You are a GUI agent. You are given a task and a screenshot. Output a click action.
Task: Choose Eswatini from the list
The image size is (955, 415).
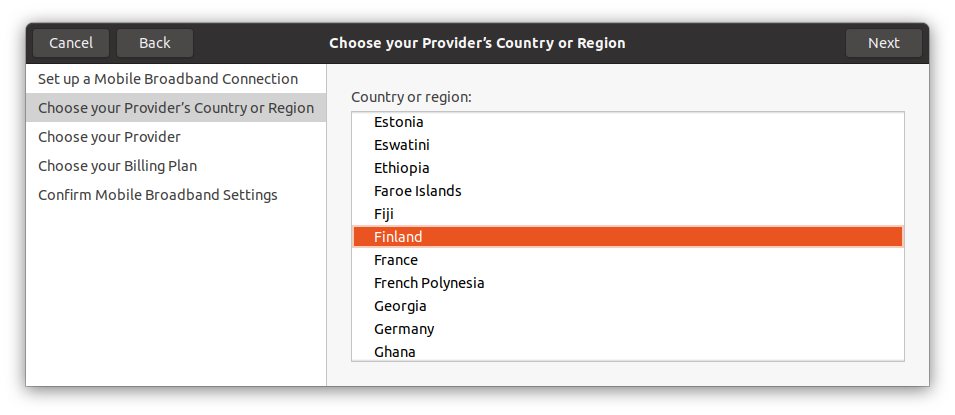point(402,145)
